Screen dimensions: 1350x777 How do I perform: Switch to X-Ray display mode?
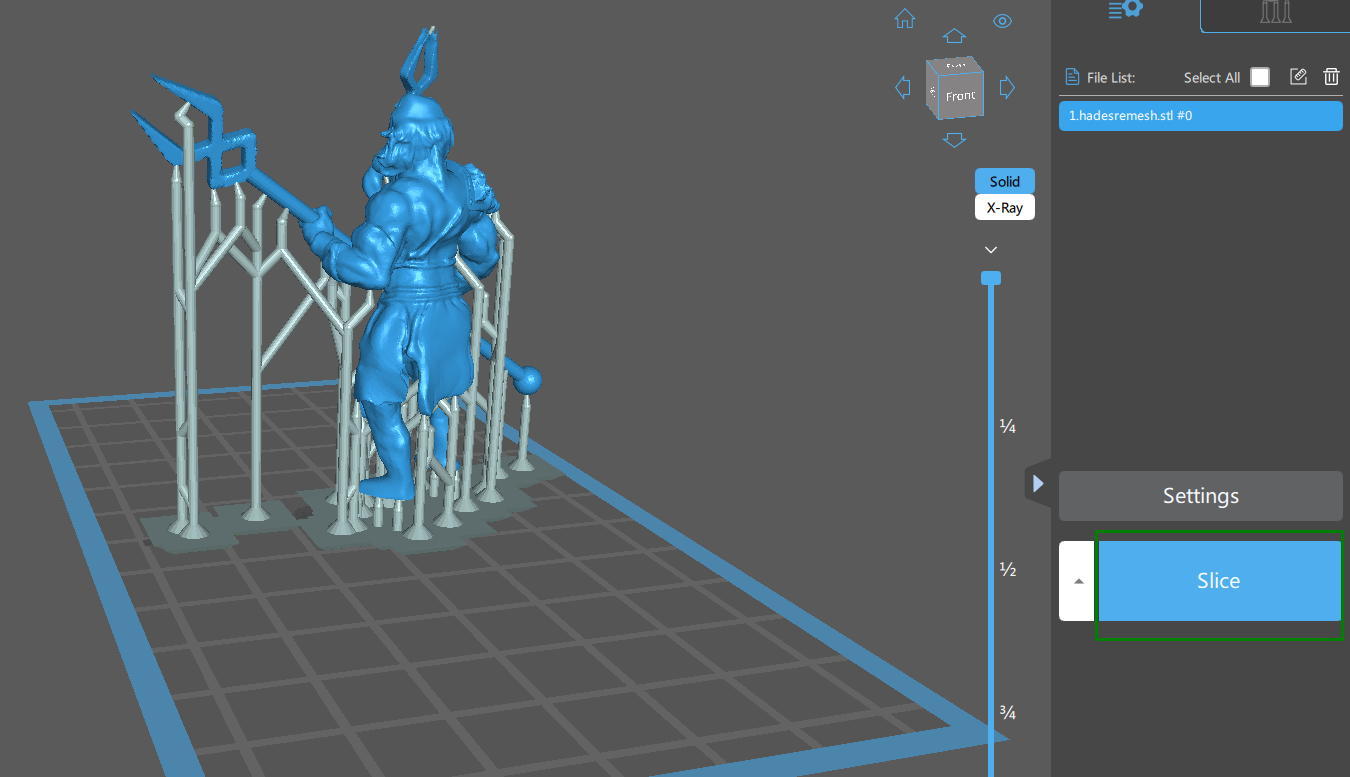click(x=1005, y=208)
